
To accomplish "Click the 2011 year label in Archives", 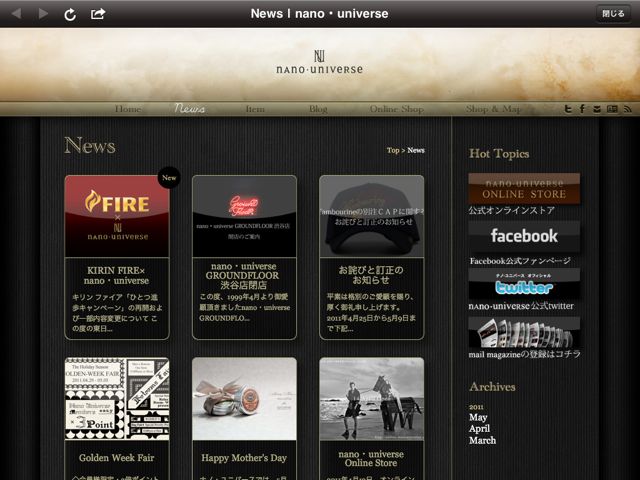I will coord(476,407).
